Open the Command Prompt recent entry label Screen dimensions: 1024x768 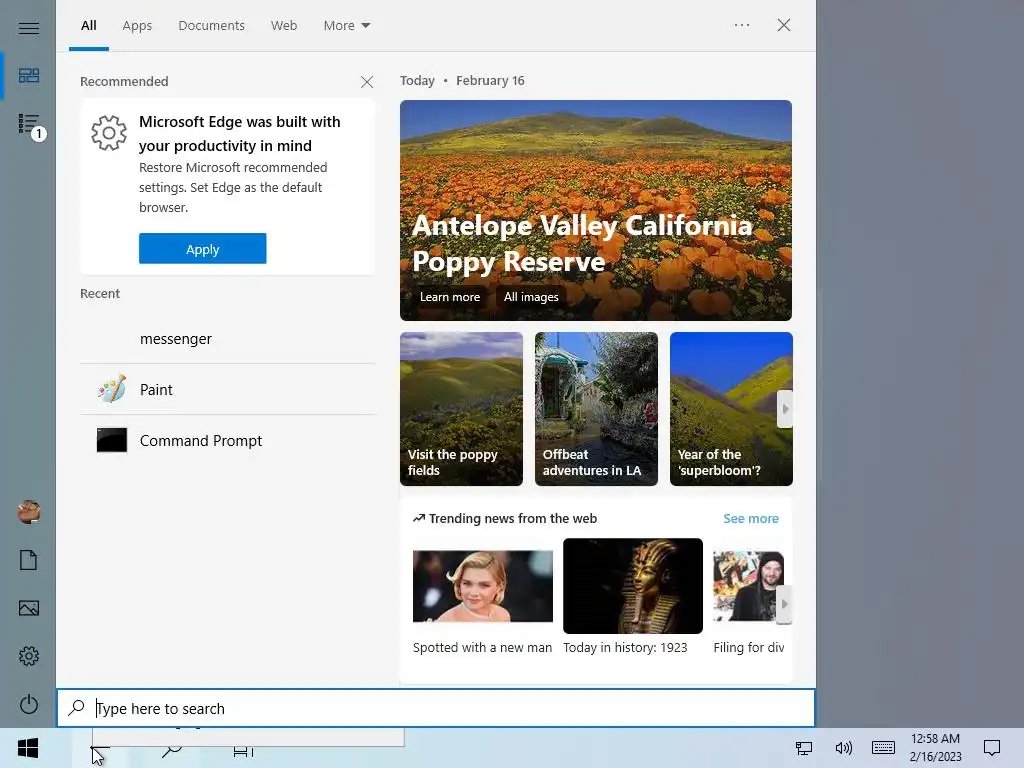tap(201, 441)
